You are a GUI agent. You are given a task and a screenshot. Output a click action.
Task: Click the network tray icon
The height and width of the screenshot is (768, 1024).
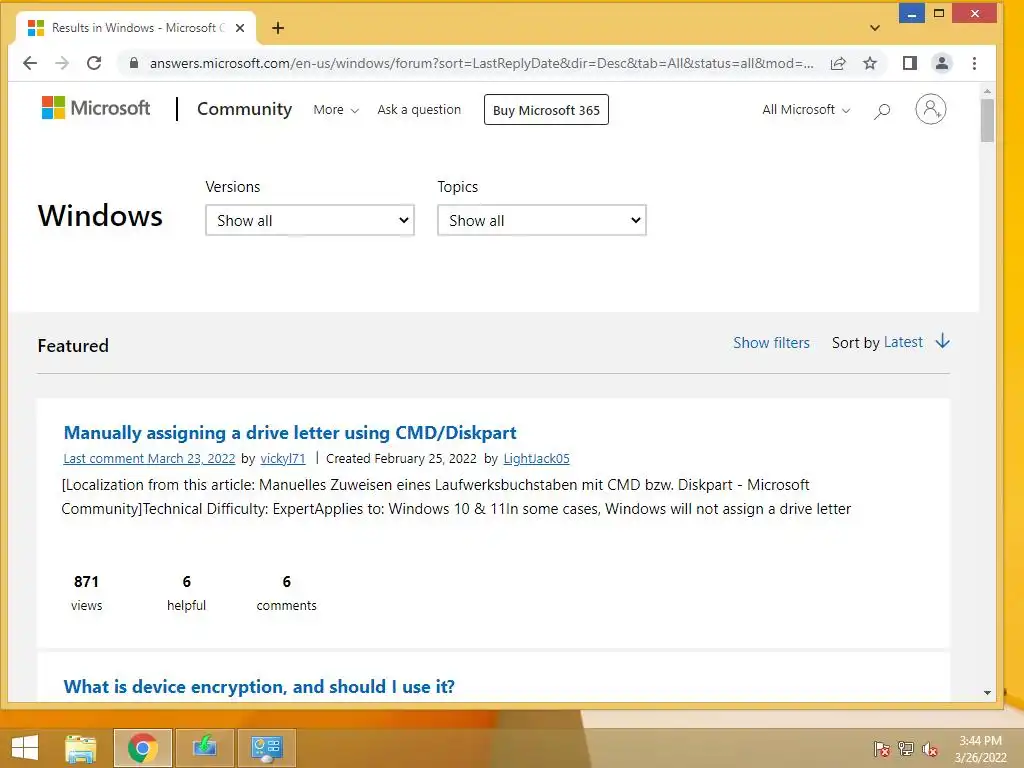coord(906,749)
